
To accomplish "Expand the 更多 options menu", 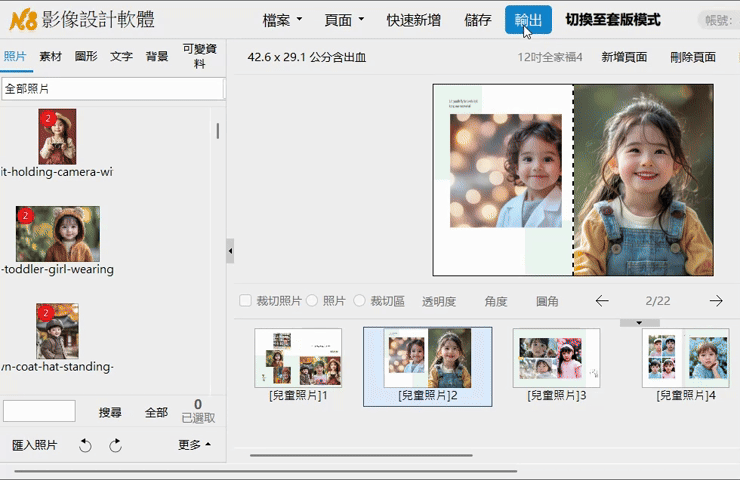I will click(x=194, y=445).
